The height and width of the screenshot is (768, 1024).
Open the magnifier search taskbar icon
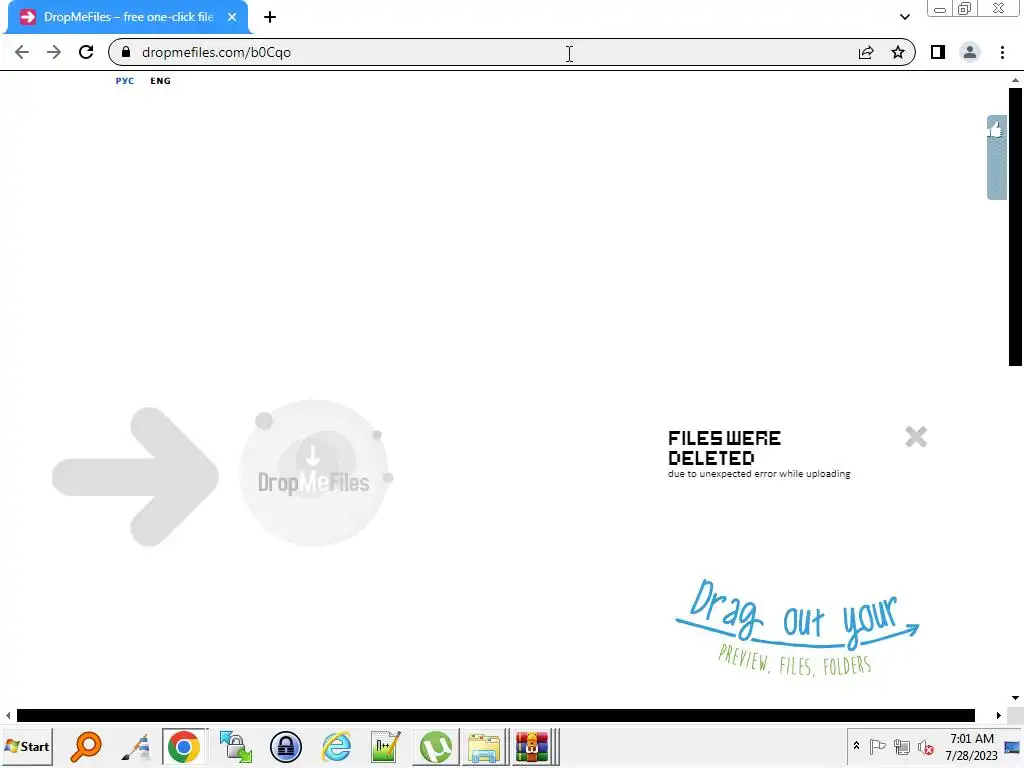click(86, 747)
